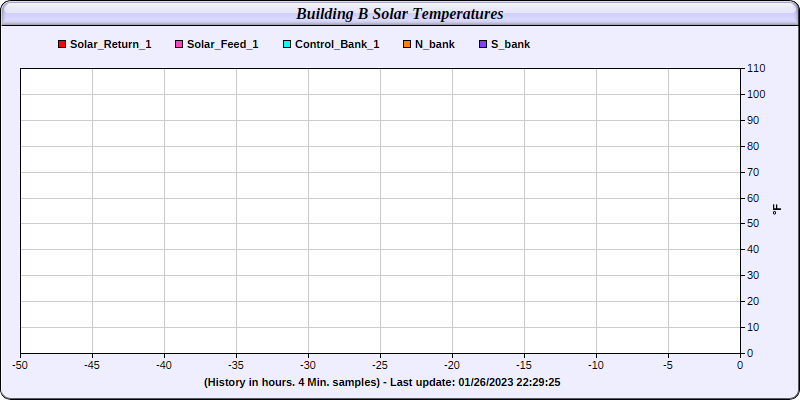Click the -45 hour axis label
This screenshot has height=400, width=800.
tap(92, 365)
